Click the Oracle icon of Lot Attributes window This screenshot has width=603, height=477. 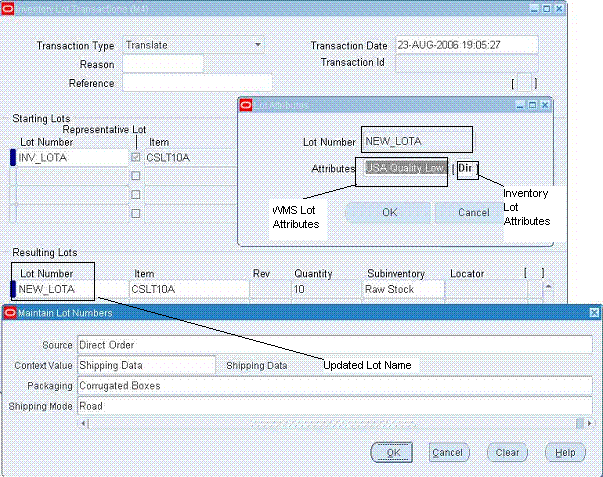246,105
